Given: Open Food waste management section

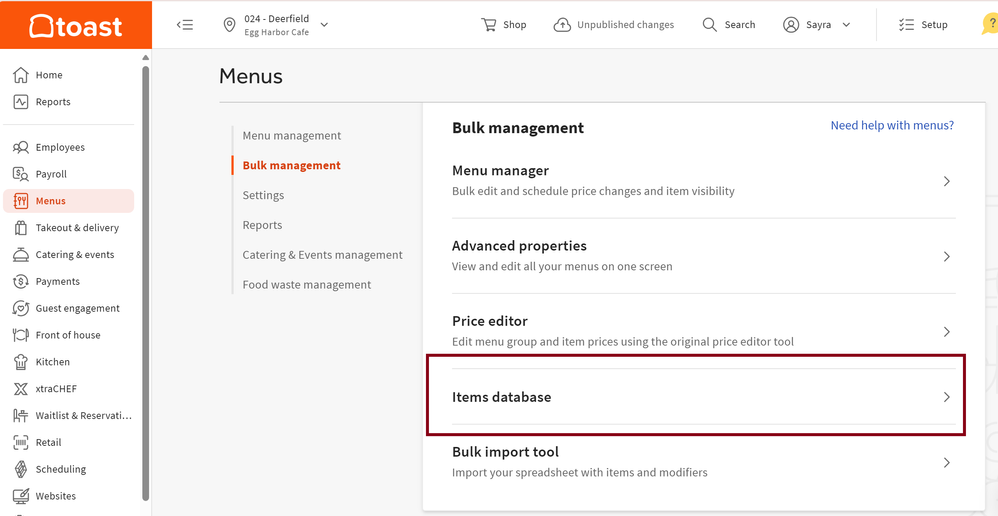Looking at the screenshot, I should click(307, 285).
